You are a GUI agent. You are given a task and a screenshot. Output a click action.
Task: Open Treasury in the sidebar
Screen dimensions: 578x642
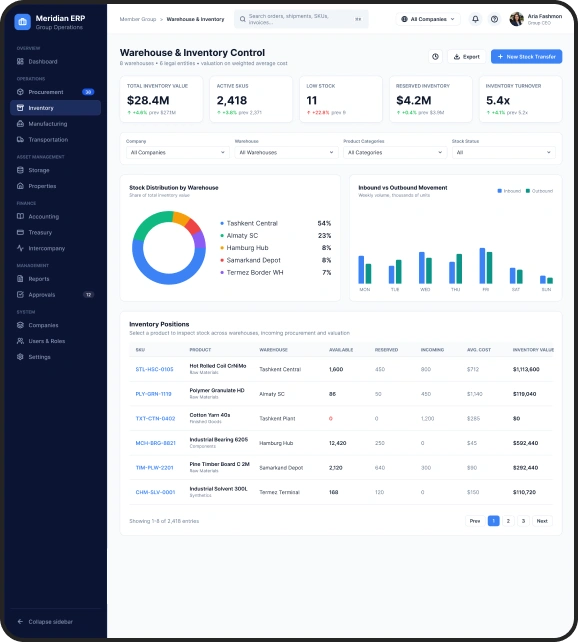[x=55, y=232]
